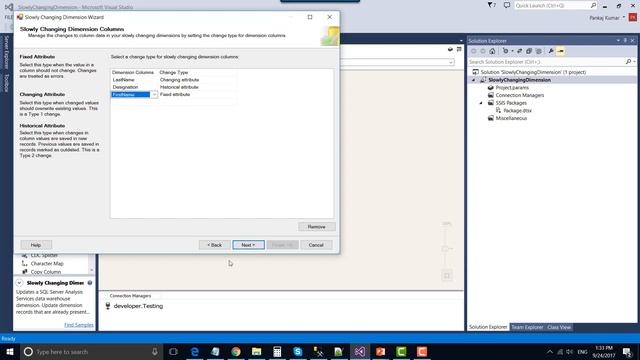Click the Historical attribute change type cell

(x=197, y=87)
